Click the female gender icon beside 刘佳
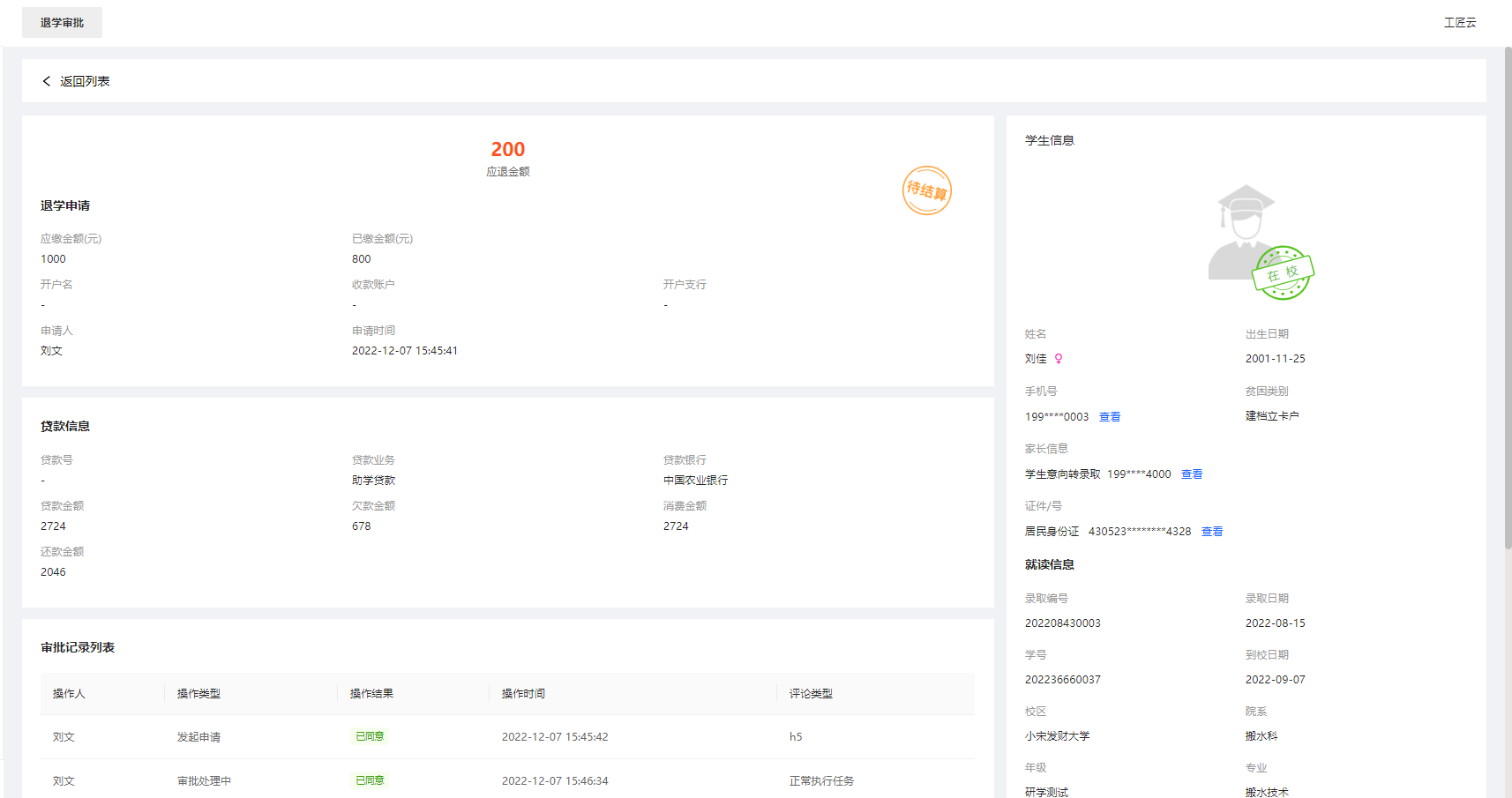The image size is (1512, 798). [x=1058, y=358]
